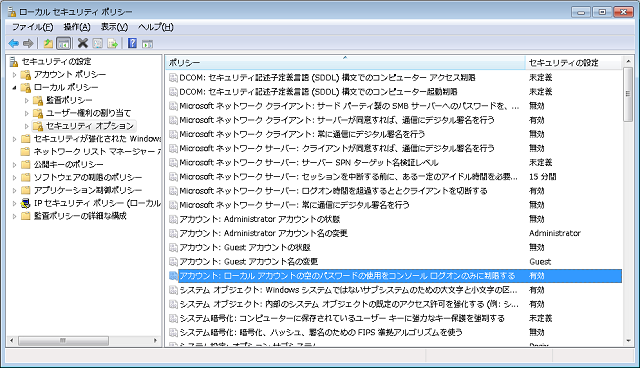The height and width of the screenshot is (368, 640).
Task: Click the policy list scroll-up arrow
Action: point(628,62)
